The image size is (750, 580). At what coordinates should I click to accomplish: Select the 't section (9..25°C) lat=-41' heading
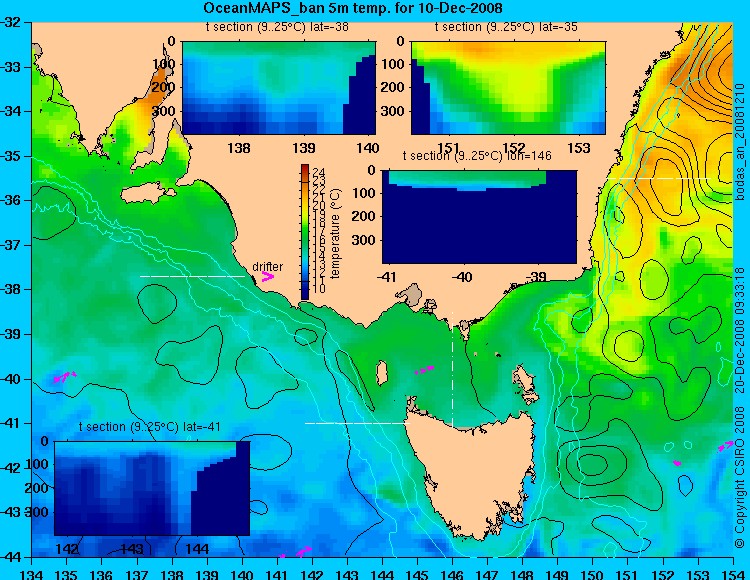tap(150, 427)
